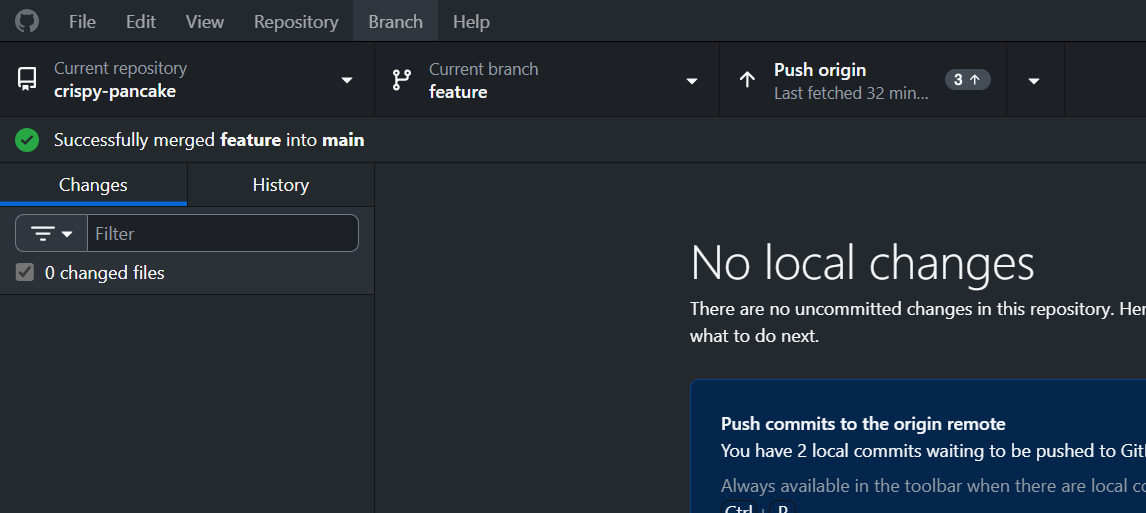Click the Push origin button label
Image resolution: width=1146 pixels, height=513 pixels.
[x=820, y=69]
